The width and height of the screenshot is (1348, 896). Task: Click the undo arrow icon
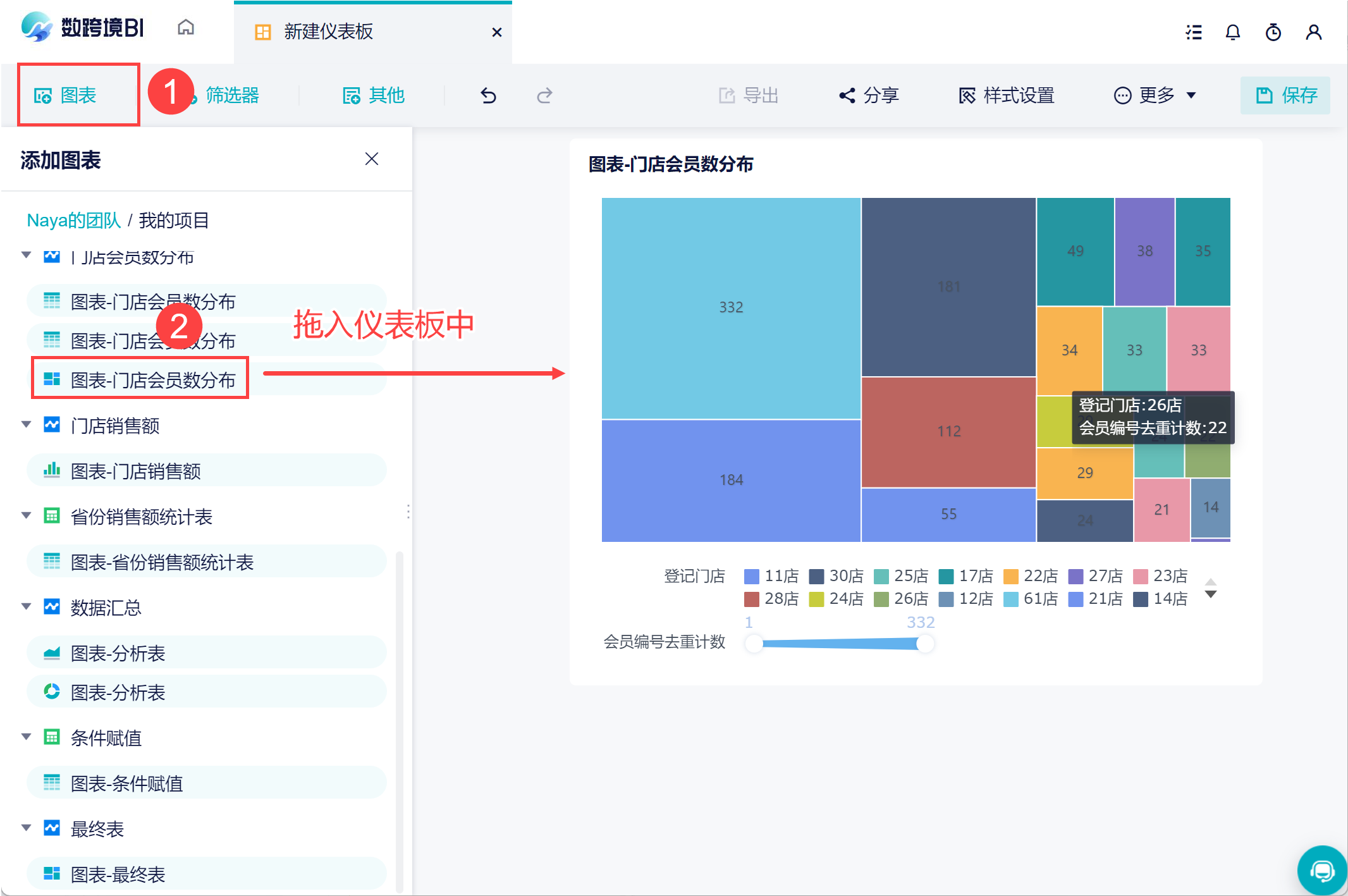click(x=488, y=95)
